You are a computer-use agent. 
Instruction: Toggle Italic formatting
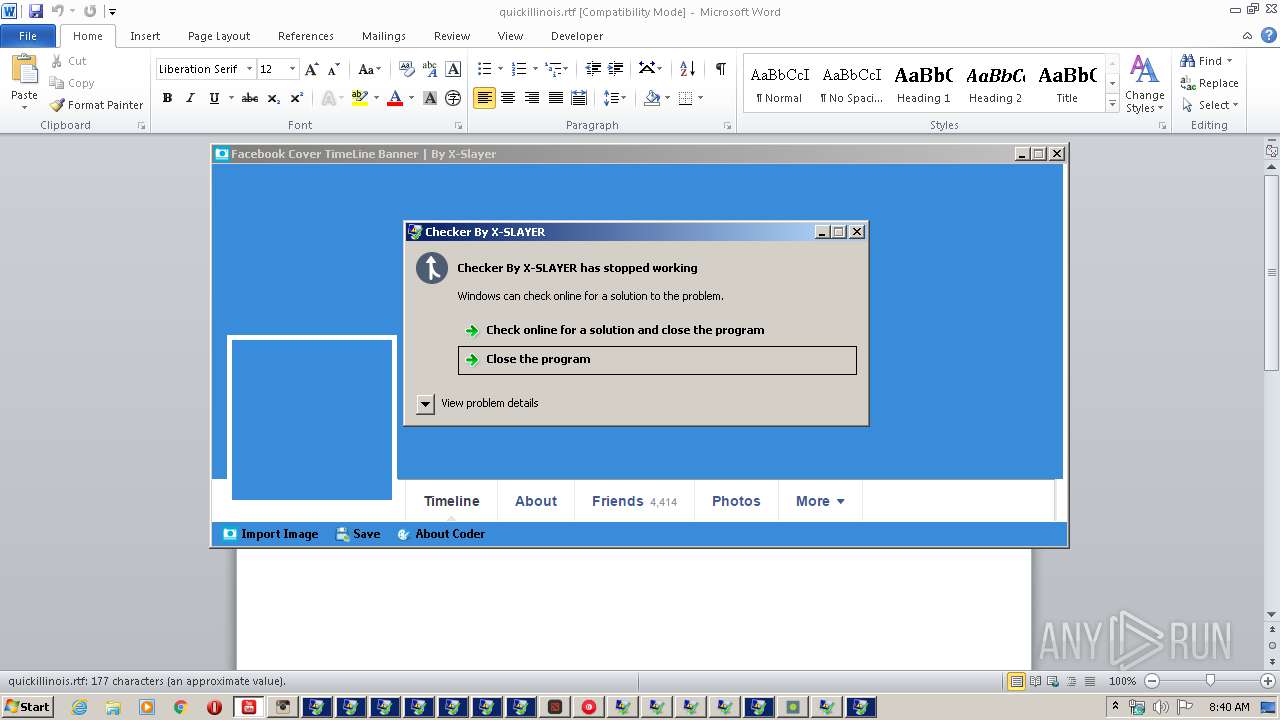[190, 98]
